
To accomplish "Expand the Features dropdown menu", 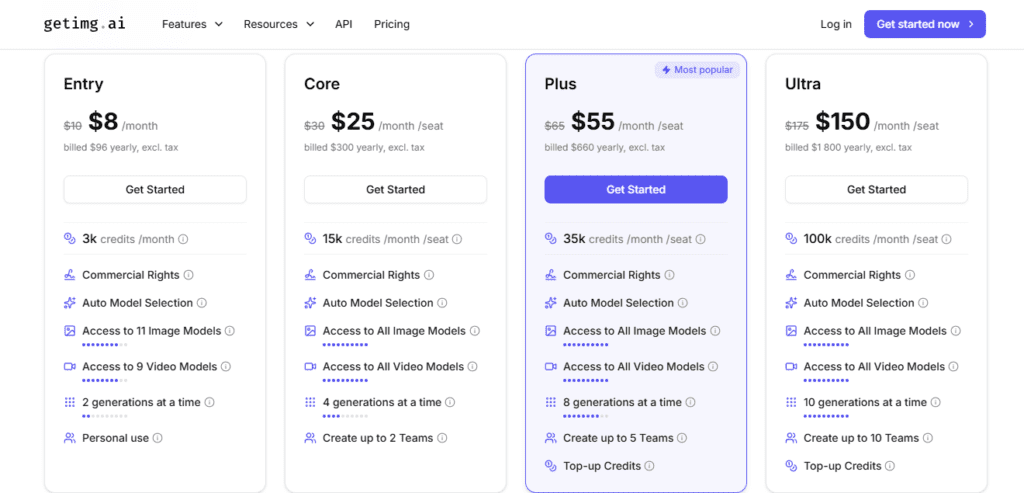I will point(192,24).
